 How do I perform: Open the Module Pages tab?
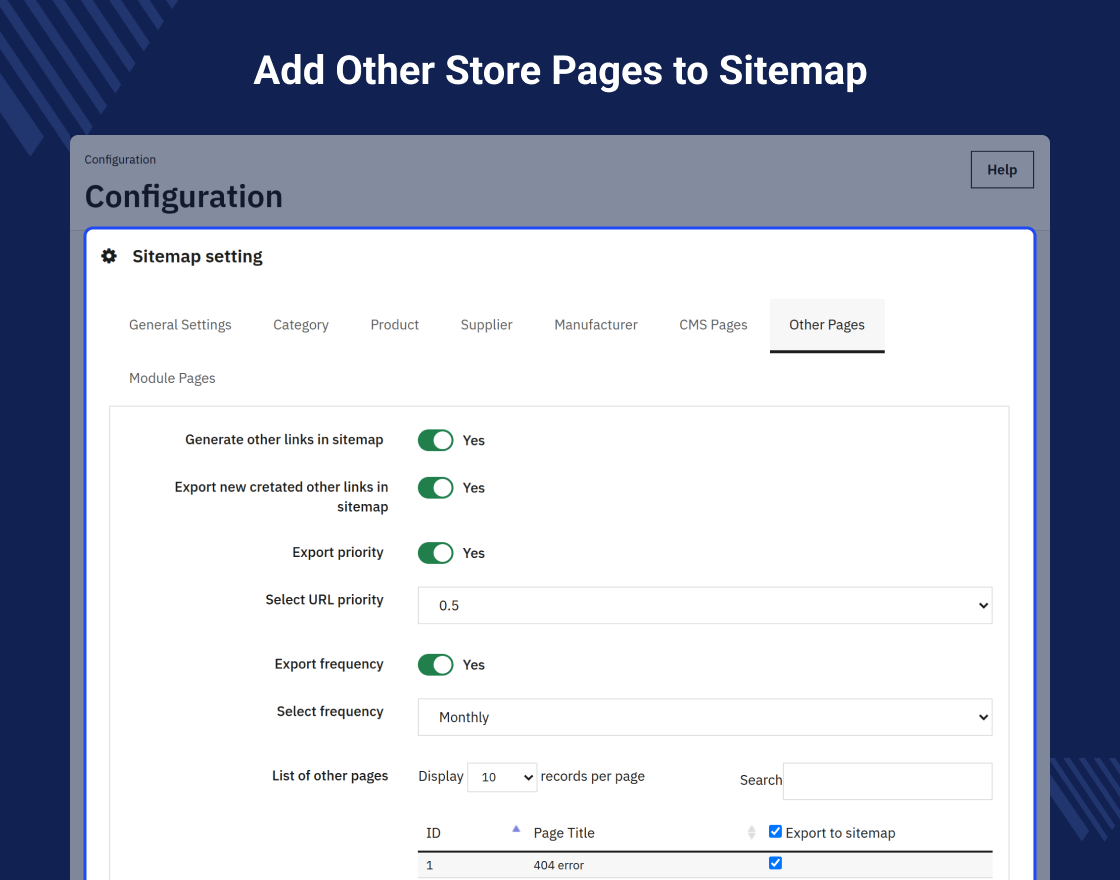pyautogui.click(x=172, y=379)
